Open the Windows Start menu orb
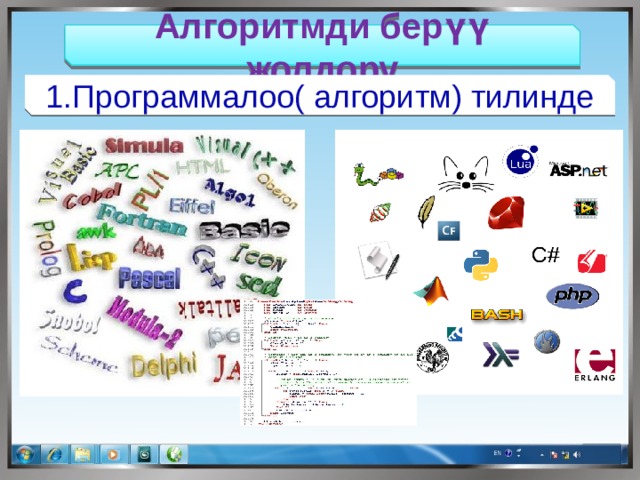 pos(24,454)
